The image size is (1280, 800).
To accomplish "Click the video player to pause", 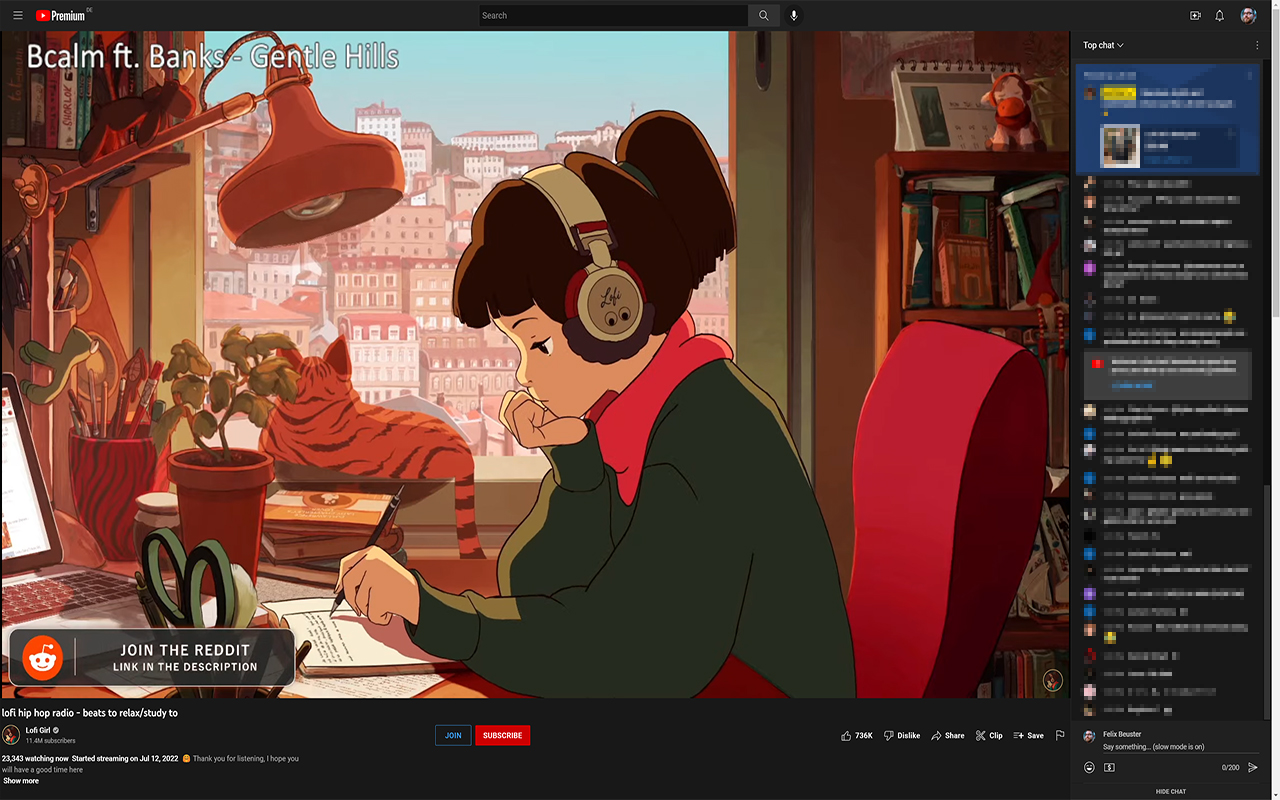I will pos(535,364).
